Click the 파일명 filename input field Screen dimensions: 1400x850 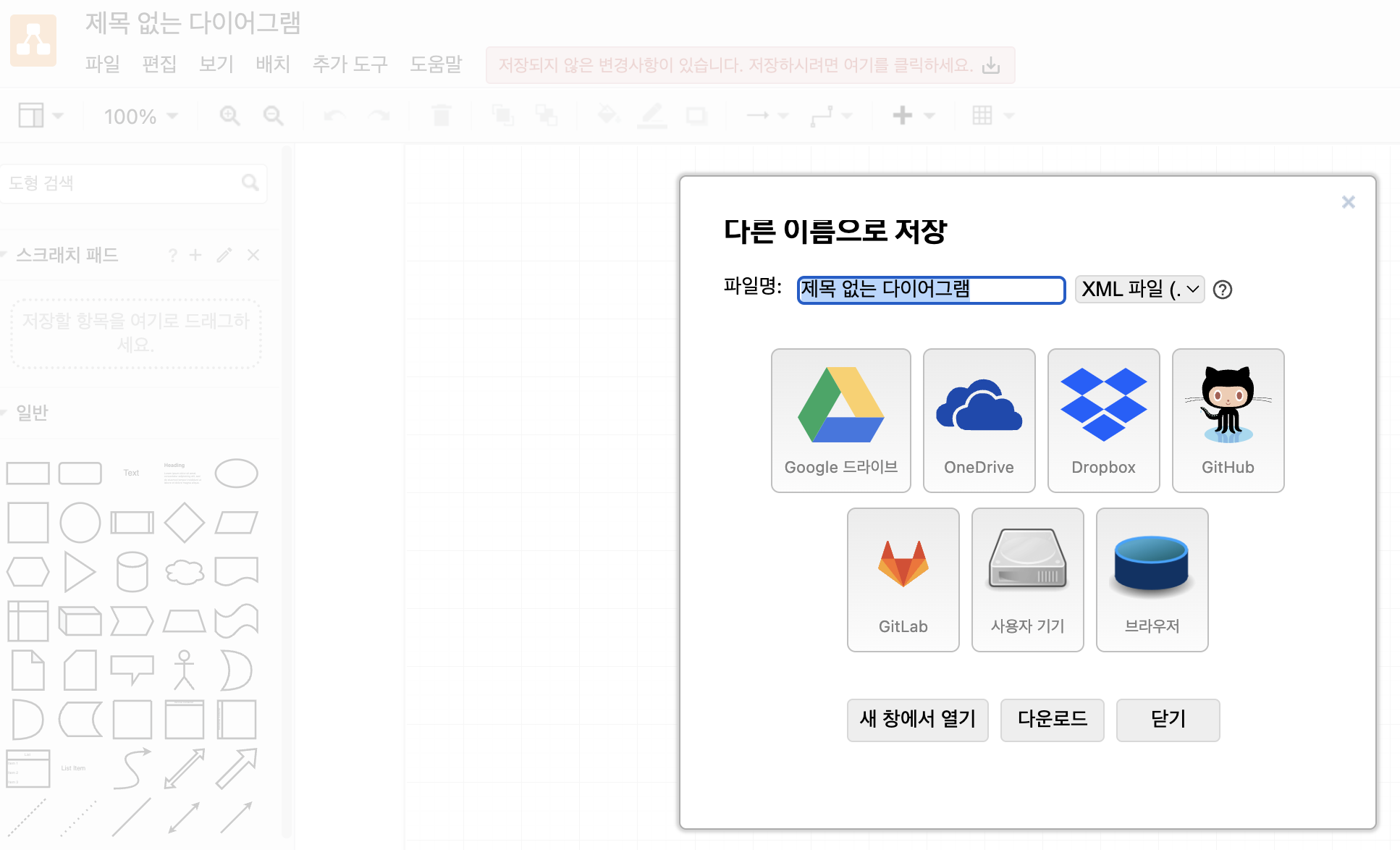pyautogui.click(x=931, y=290)
